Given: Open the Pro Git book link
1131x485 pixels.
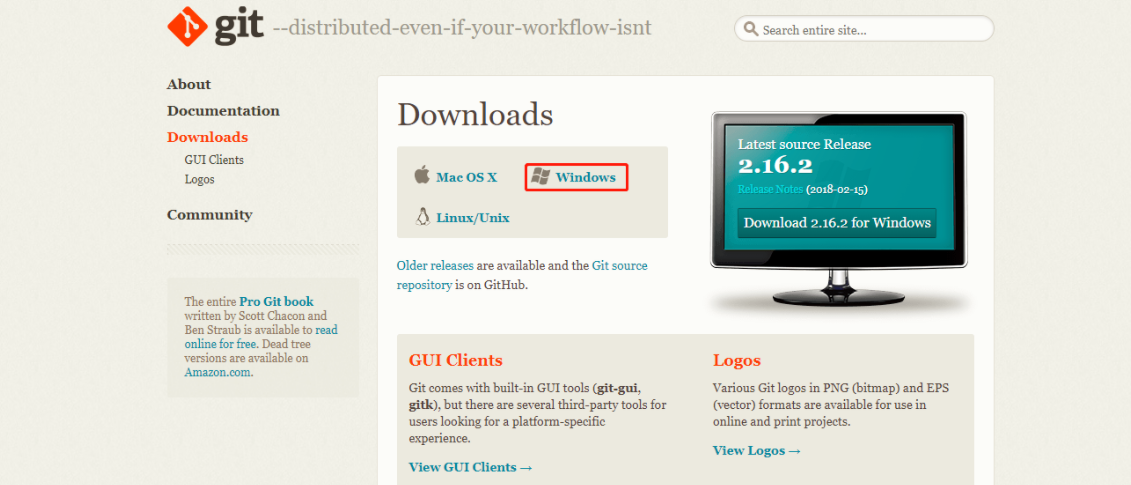Looking at the screenshot, I should pos(277,302).
